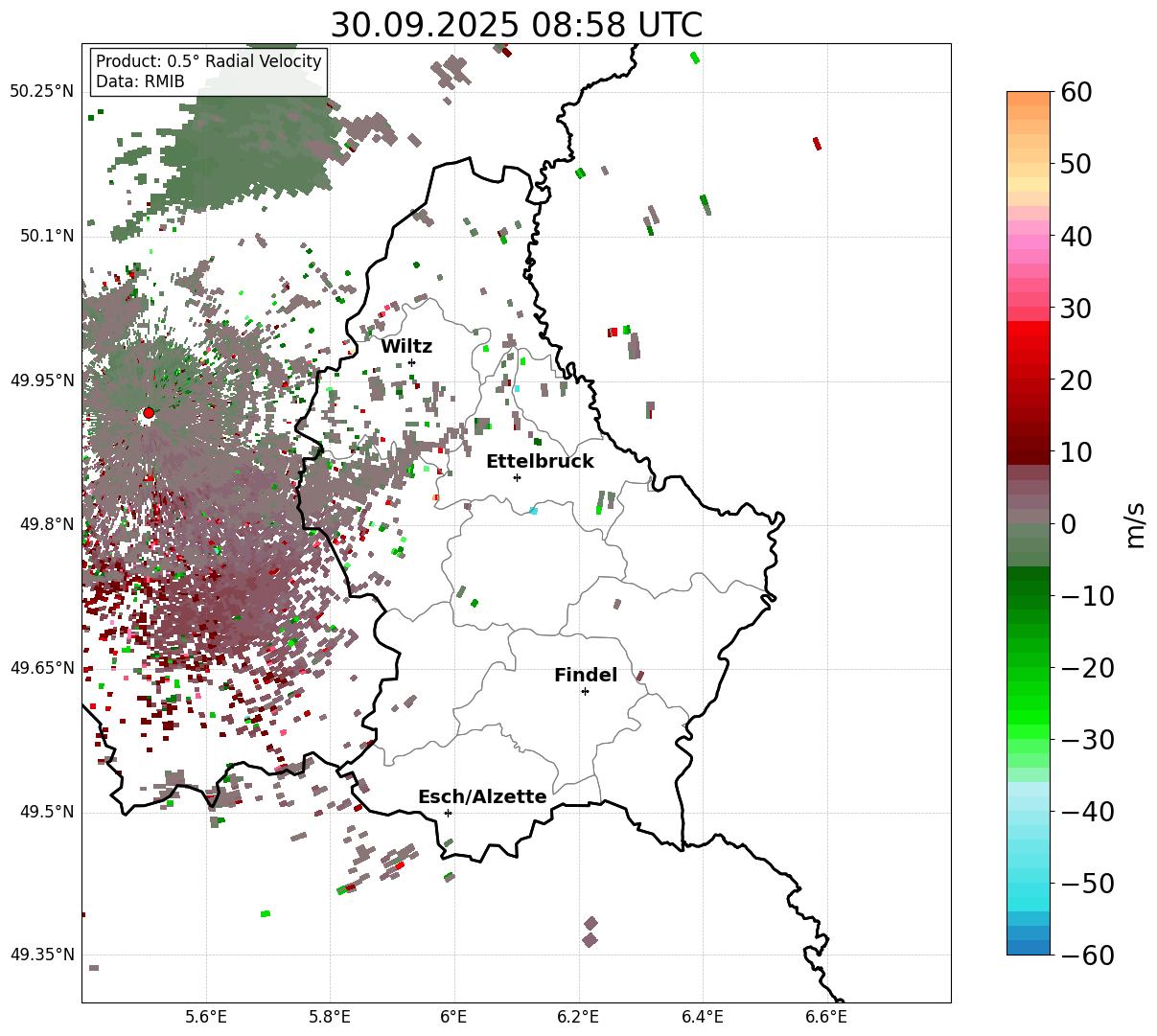Image resolution: width=1157 pixels, height=1036 pixels.
Task: Click the Wiltz station cross marker
Action: pos(411,362)
